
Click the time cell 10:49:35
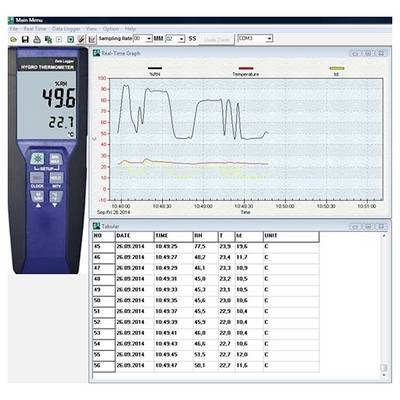(x=173, y=301)
